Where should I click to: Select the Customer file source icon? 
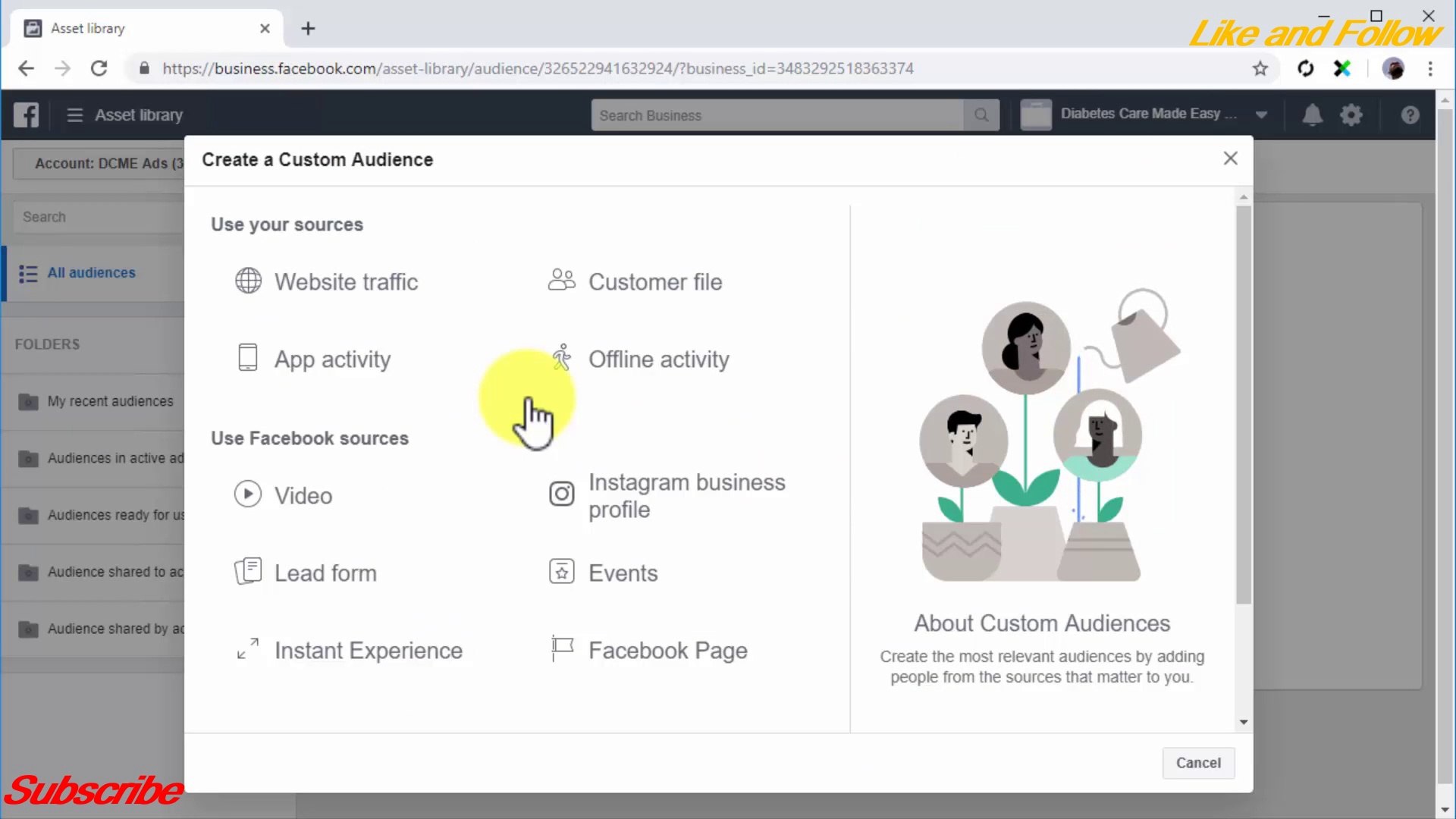click(561, 280)
